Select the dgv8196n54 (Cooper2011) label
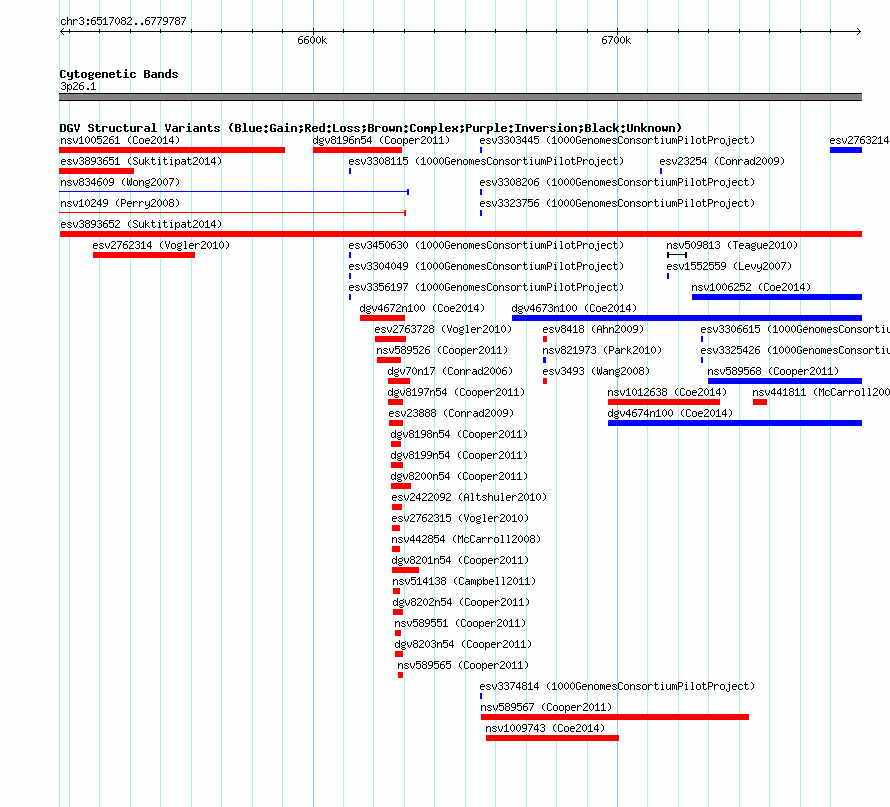 pos(381,140)
